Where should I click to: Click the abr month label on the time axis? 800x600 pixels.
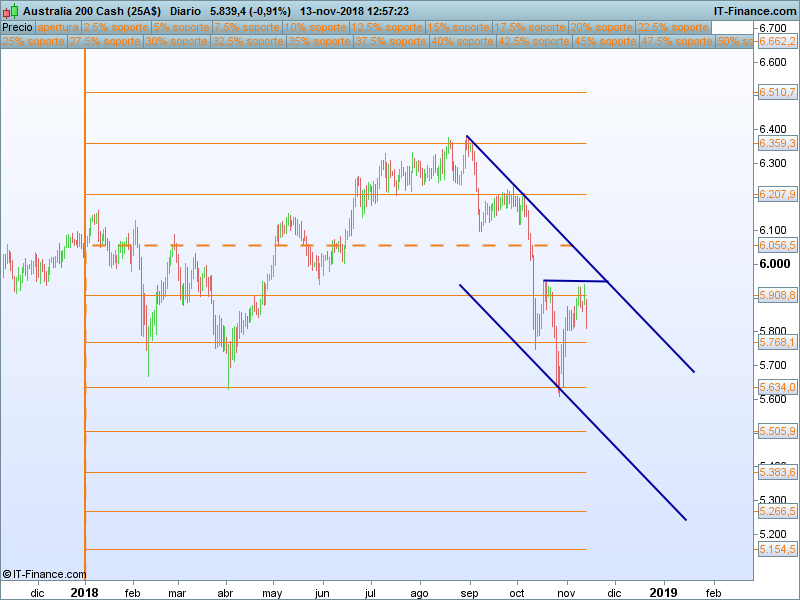(x=225, y=593)
